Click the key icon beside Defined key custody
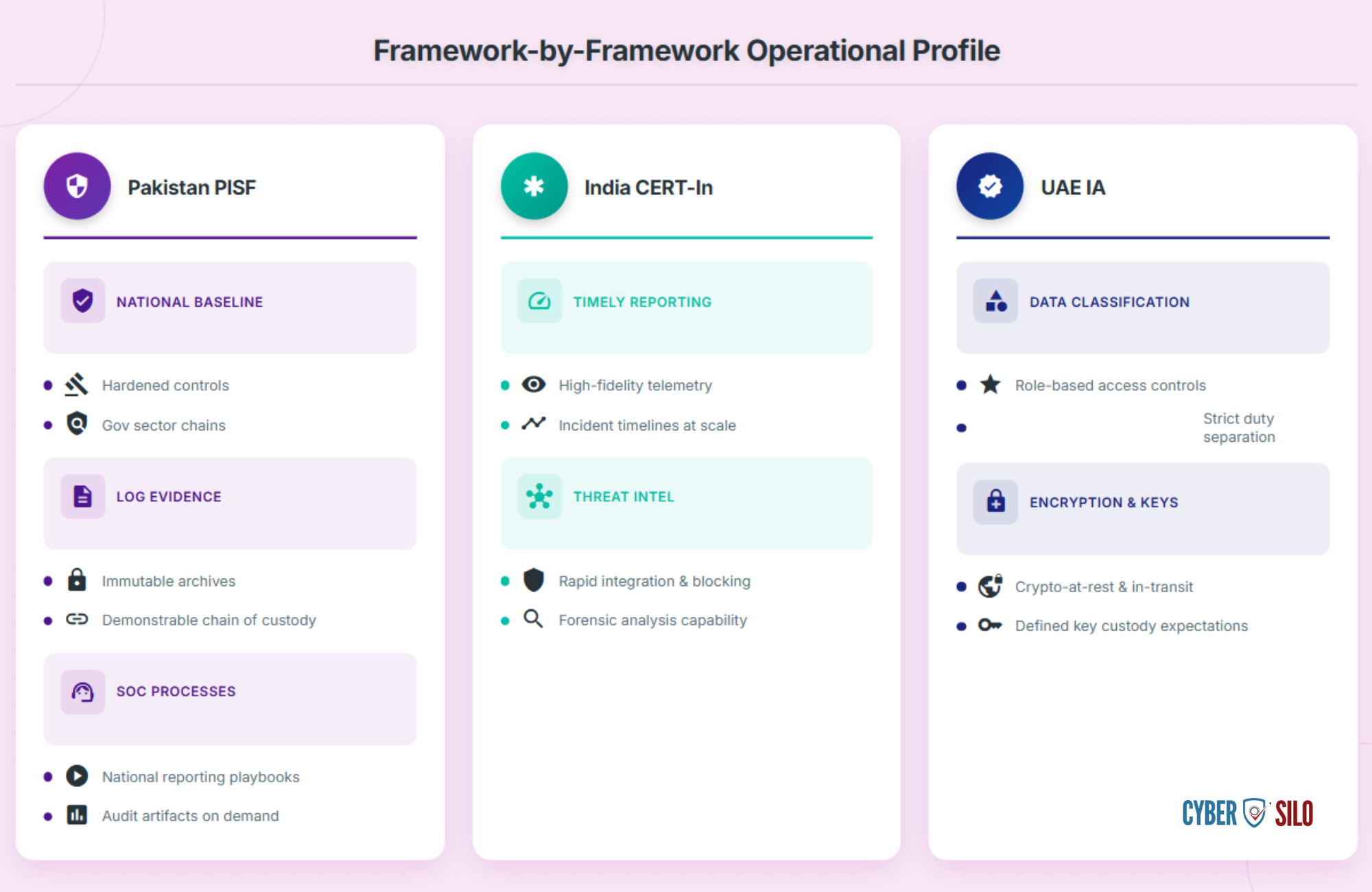Viewport: 1372px width, 892px height. (990, 625)
